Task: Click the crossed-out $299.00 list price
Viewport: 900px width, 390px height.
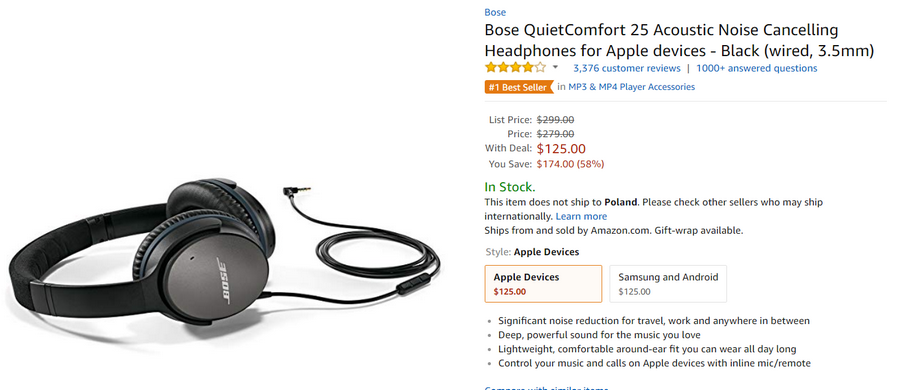Action: click(x=555, y=120)
